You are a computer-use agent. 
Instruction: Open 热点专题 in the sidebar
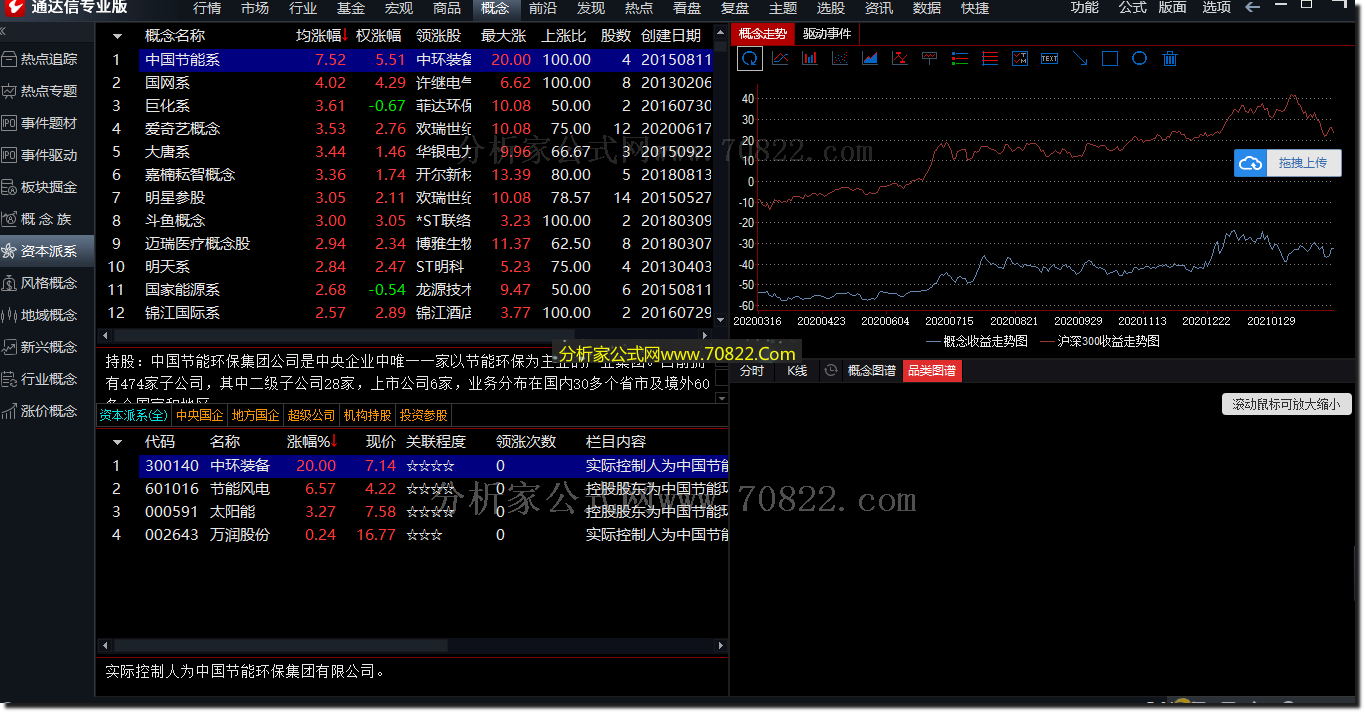tap(48, 91)
